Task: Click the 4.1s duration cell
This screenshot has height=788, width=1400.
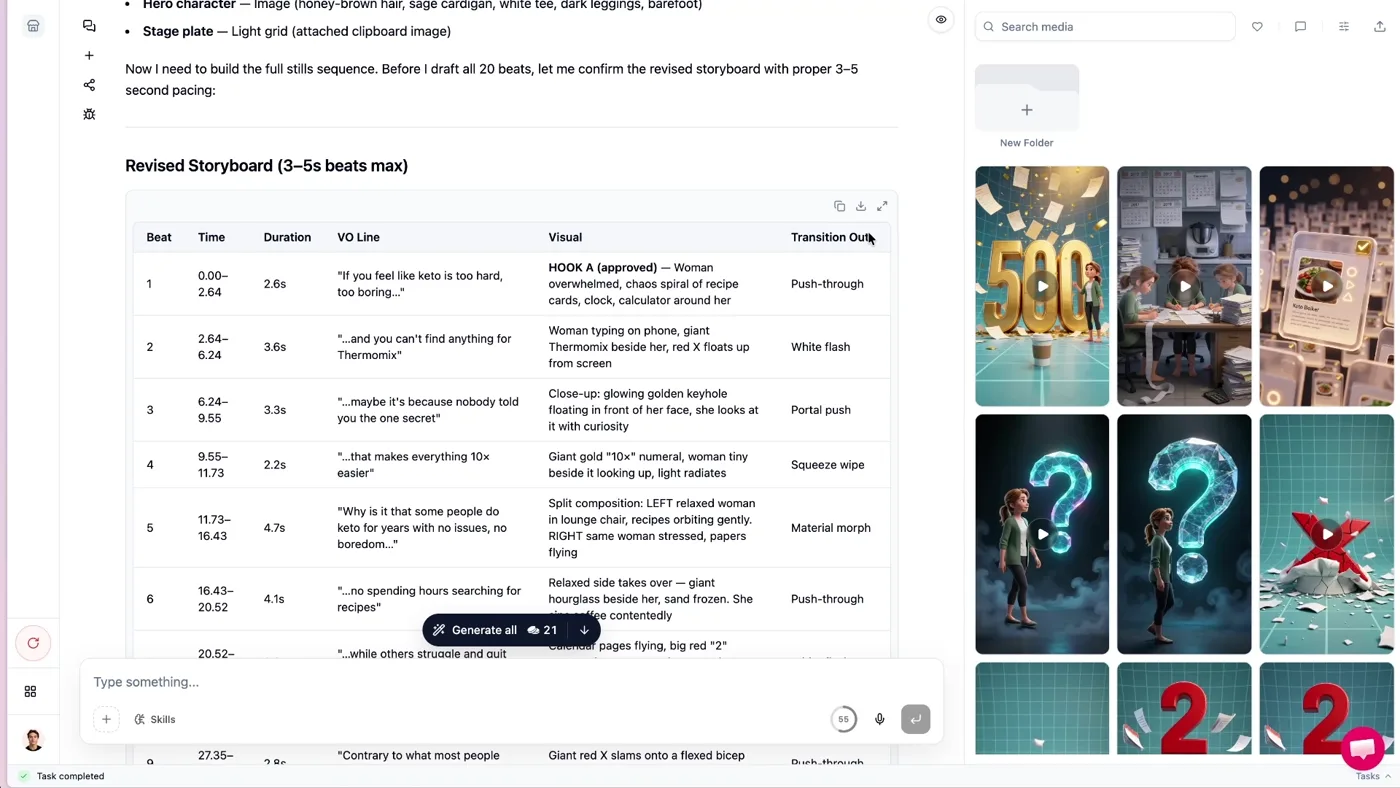Action: click(x=274, y=599)
